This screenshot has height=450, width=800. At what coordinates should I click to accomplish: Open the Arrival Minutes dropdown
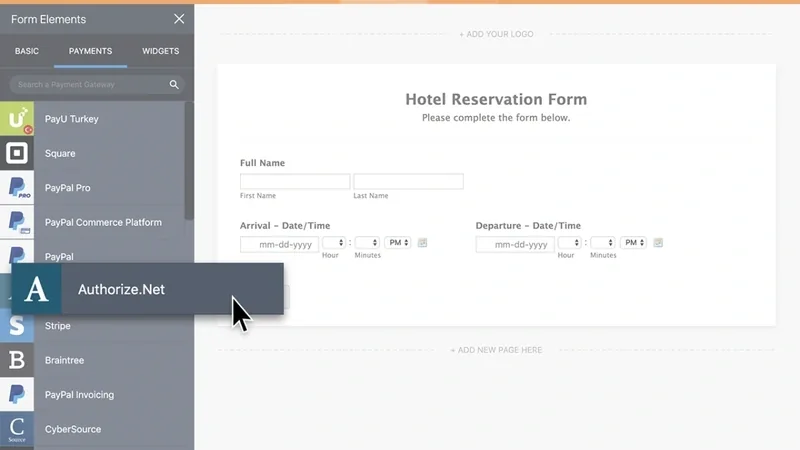367,243
